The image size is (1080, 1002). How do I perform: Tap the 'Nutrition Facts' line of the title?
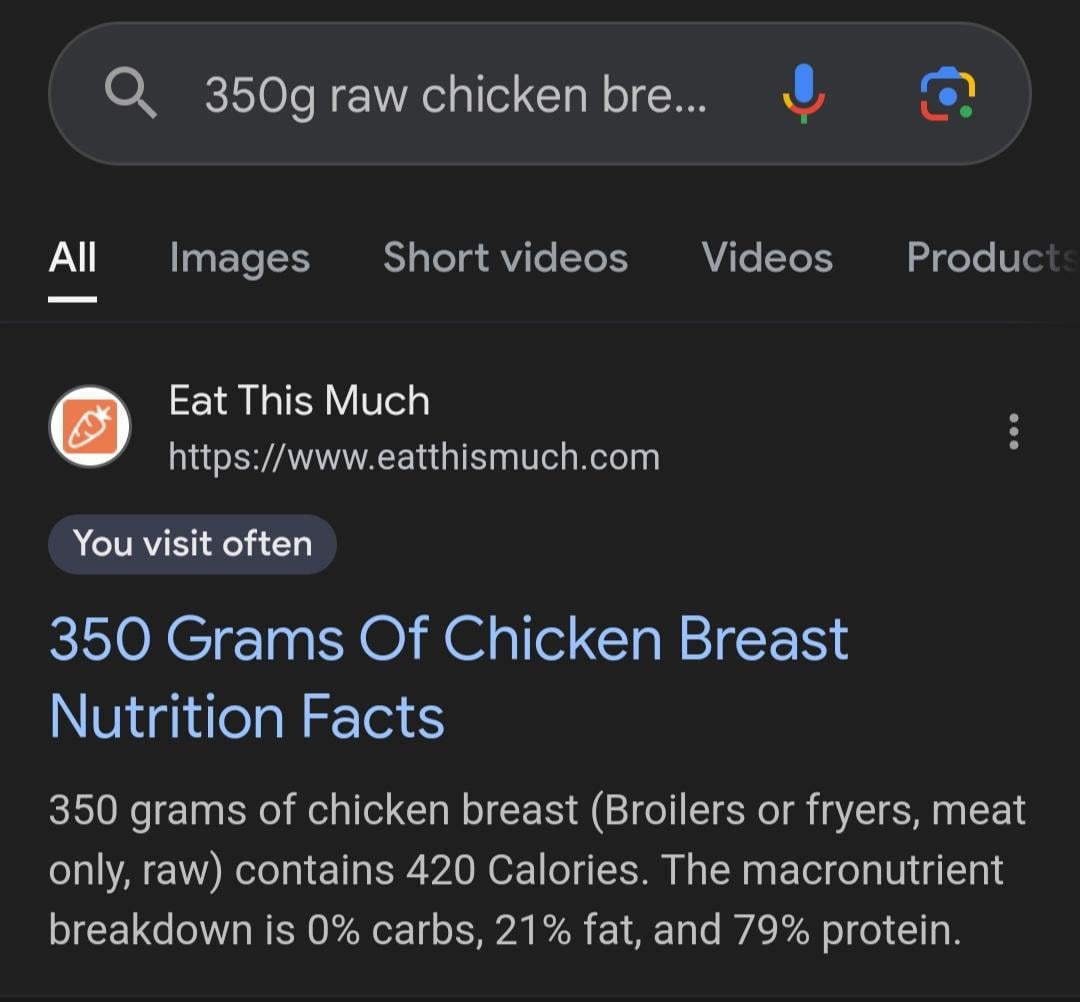247,717
